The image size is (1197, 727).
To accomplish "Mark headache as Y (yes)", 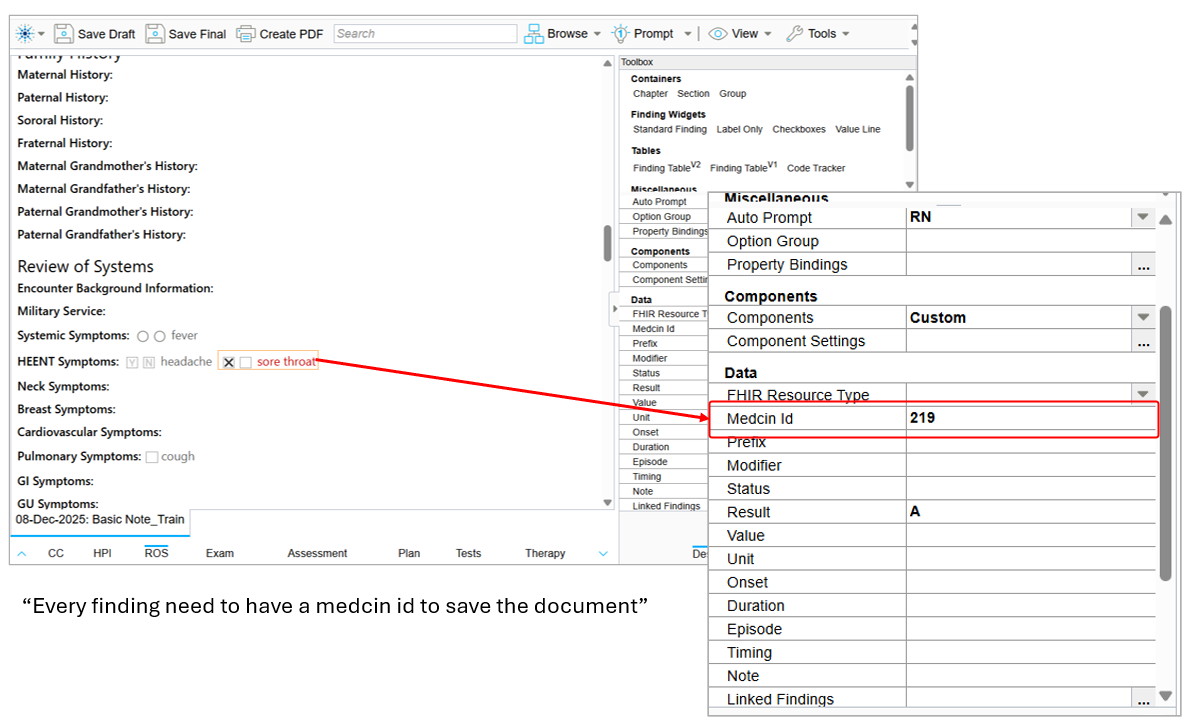I will click(x=132, y=362).
